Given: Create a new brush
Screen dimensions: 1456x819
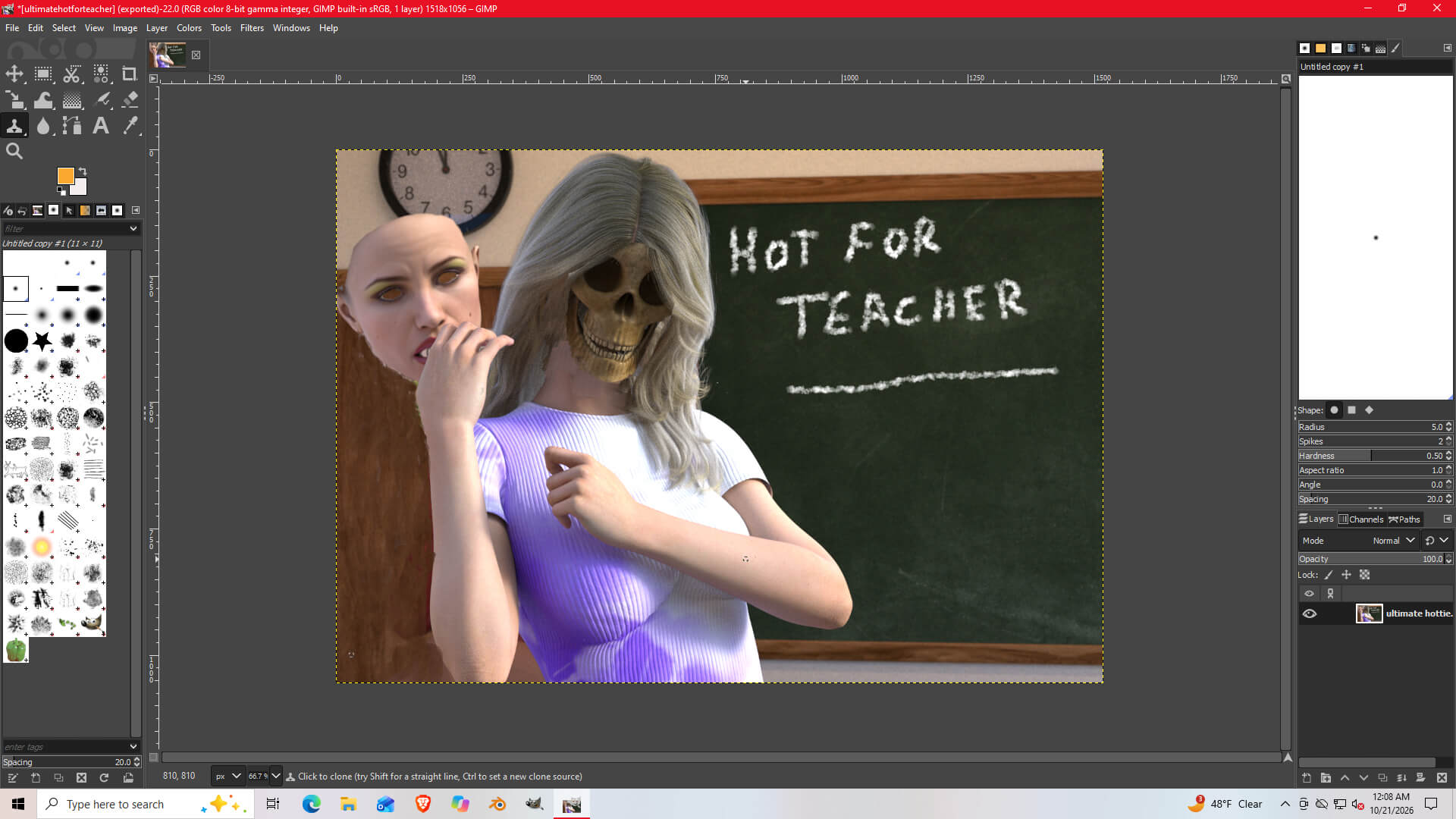Looking at the screenshot, I should coord(36,777).
